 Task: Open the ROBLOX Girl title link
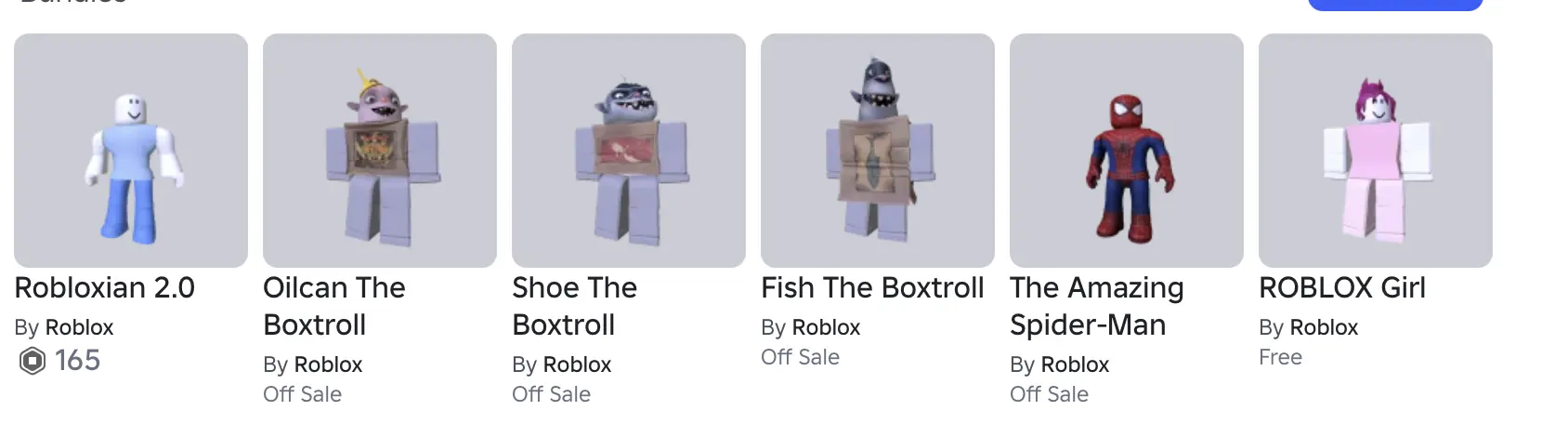[1342, 288]
